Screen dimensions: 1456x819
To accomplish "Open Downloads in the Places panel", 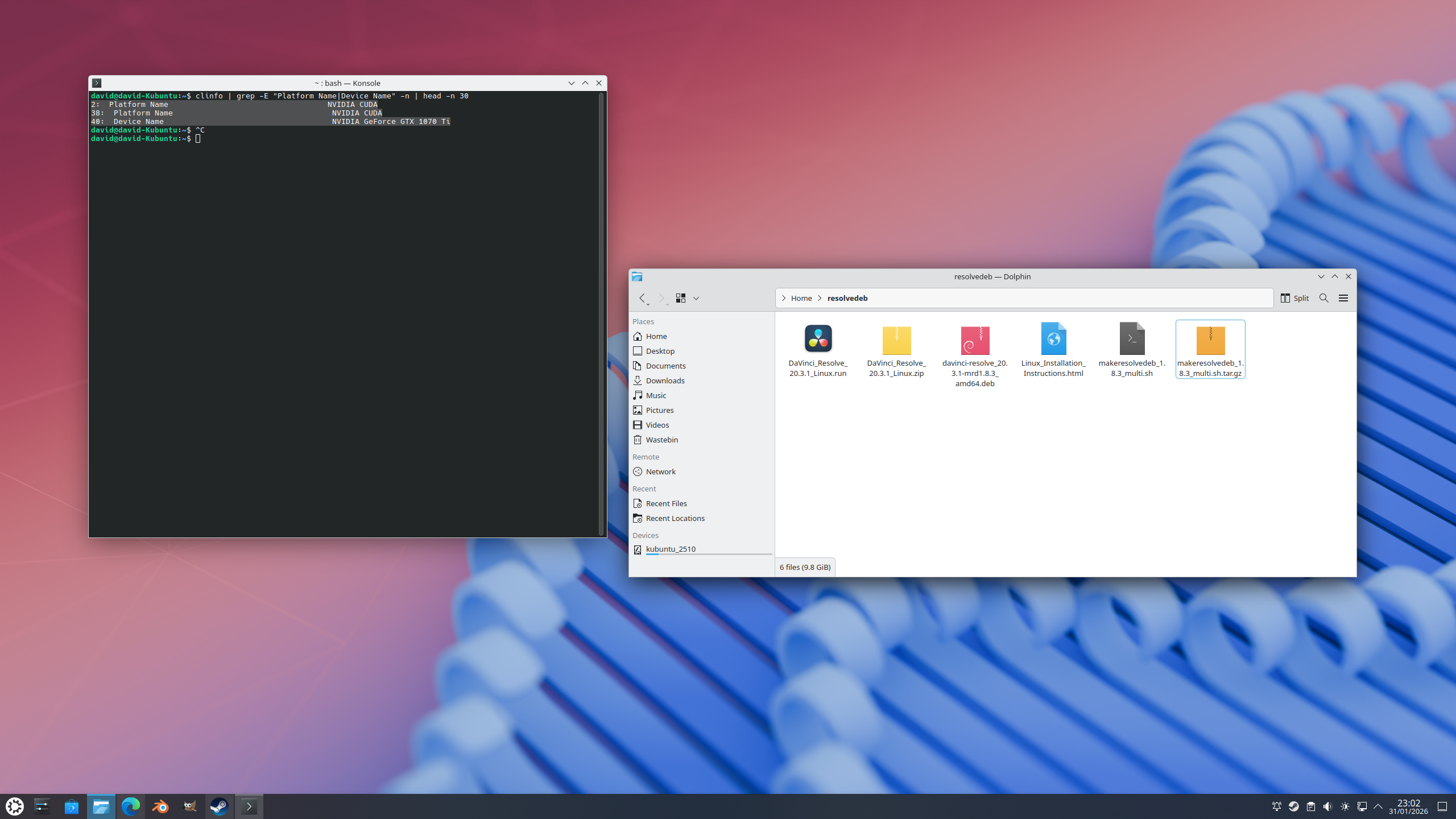I will coord(665,380).
